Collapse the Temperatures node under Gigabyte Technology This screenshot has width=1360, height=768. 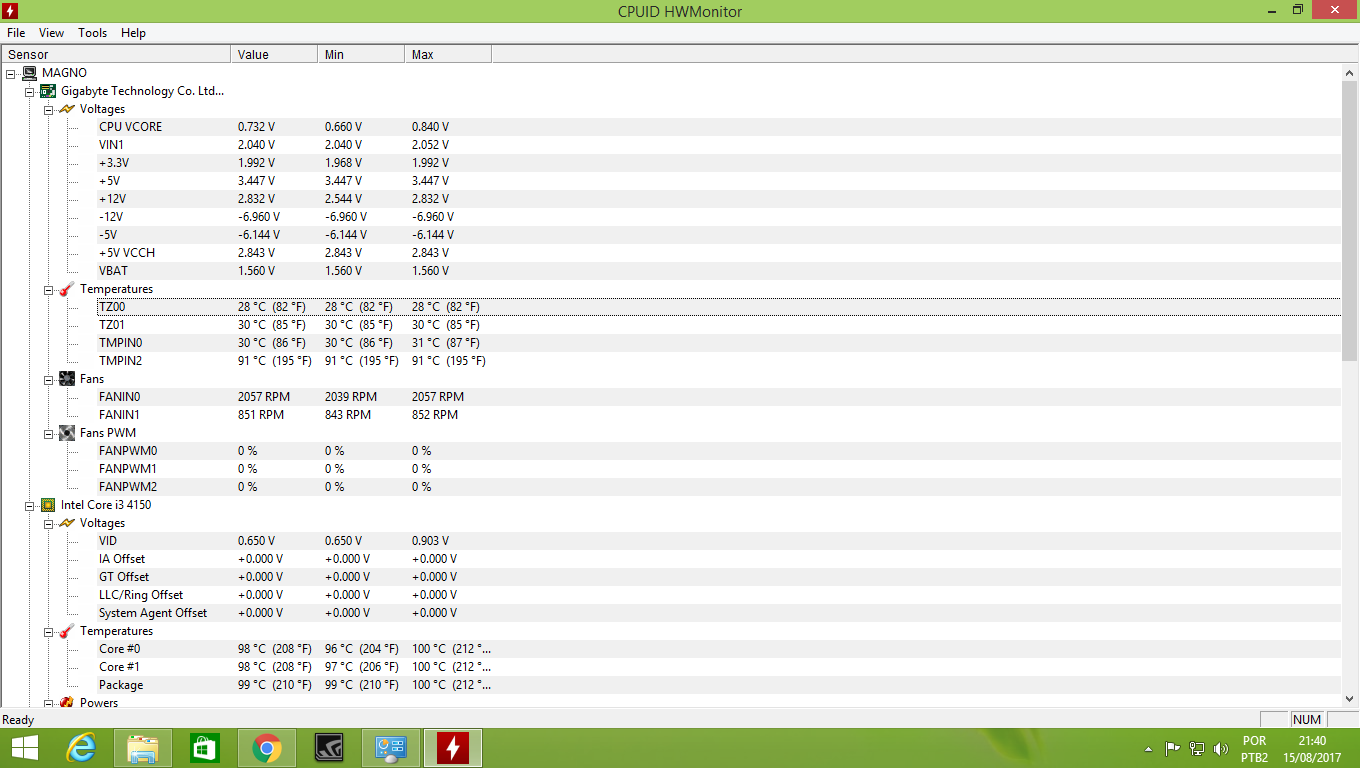(x=49, y=289)
